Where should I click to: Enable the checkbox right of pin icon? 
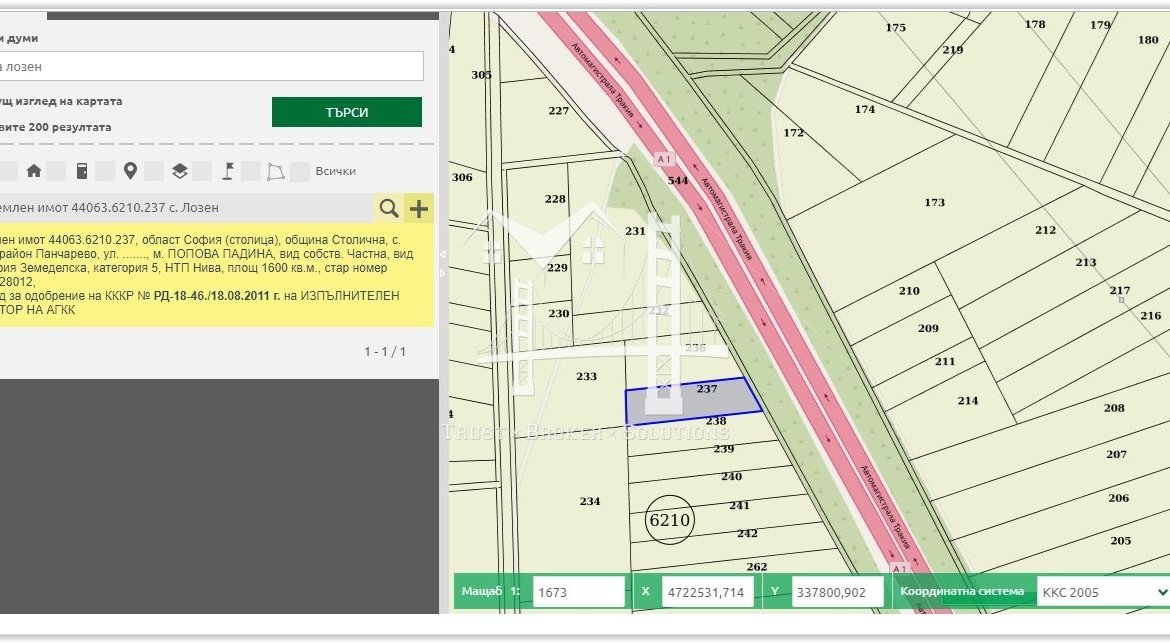pyautogui.click(x=154, y=171)
